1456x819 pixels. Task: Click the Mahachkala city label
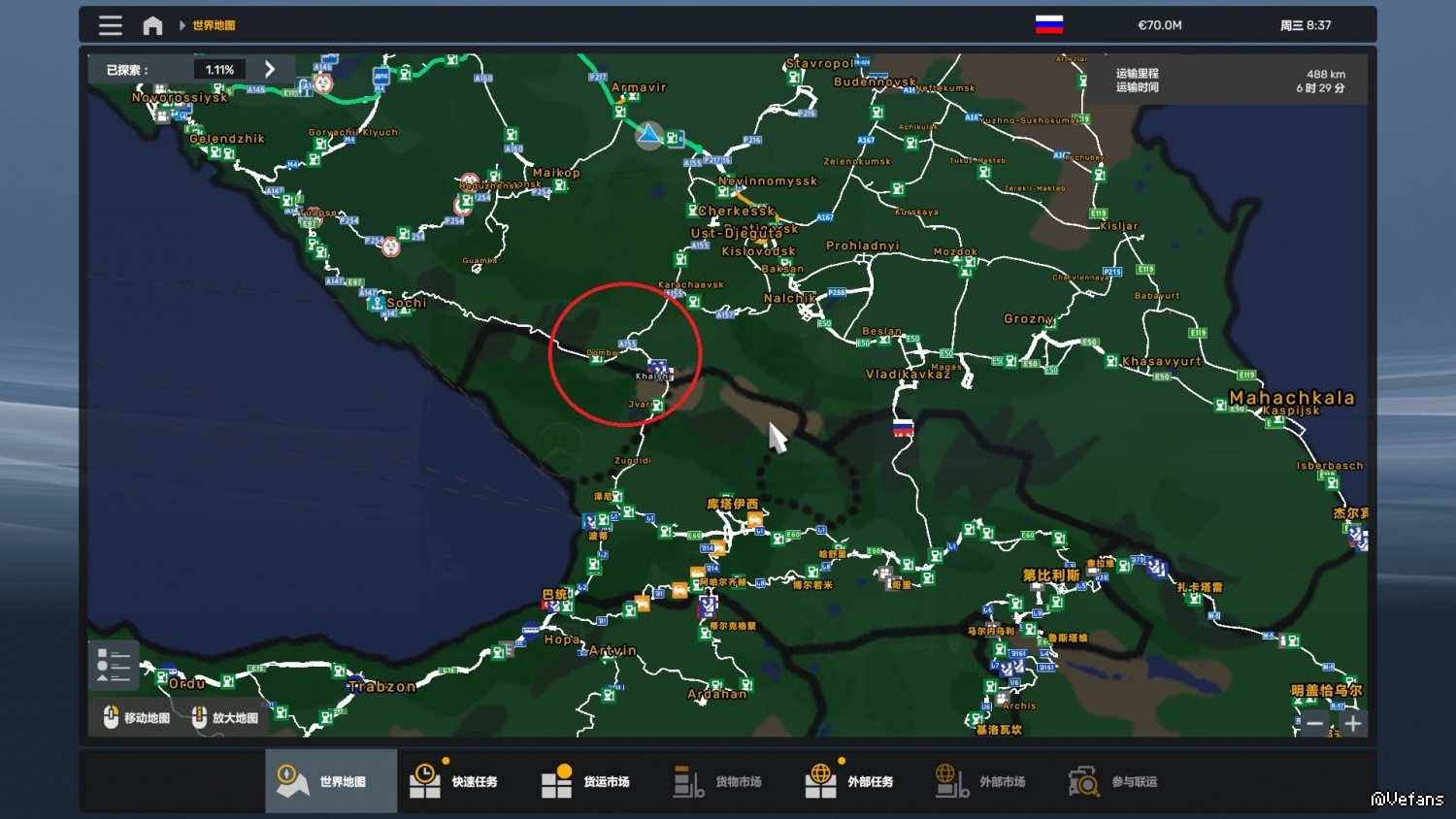[x=1291, y=398]
